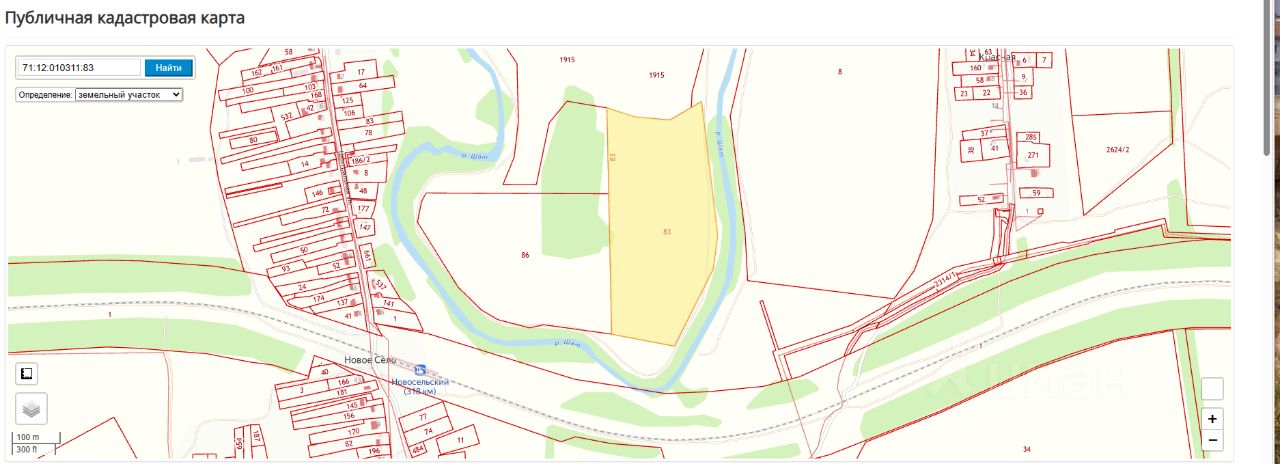
Task: Click parcel 34 at bottom right
Action: pos(1027,449)
